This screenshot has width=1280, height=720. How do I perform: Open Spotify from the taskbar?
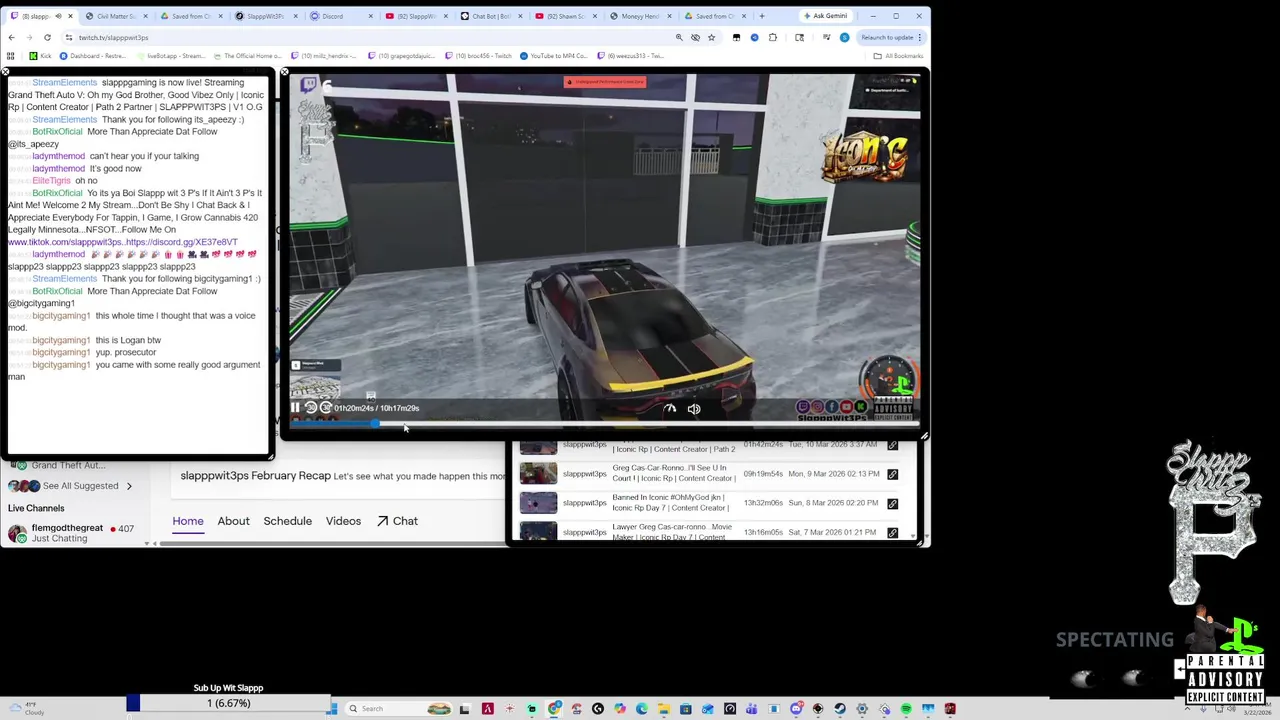click(906, 709)
